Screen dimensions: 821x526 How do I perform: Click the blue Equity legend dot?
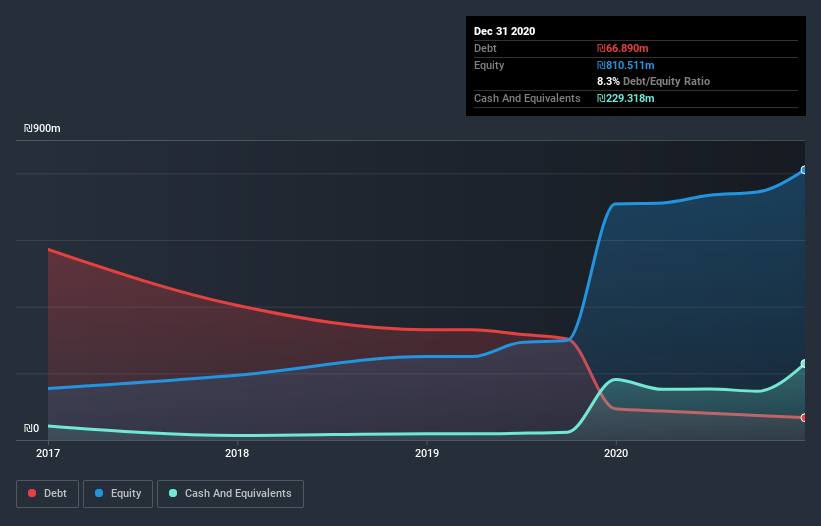tap(99, 493)
